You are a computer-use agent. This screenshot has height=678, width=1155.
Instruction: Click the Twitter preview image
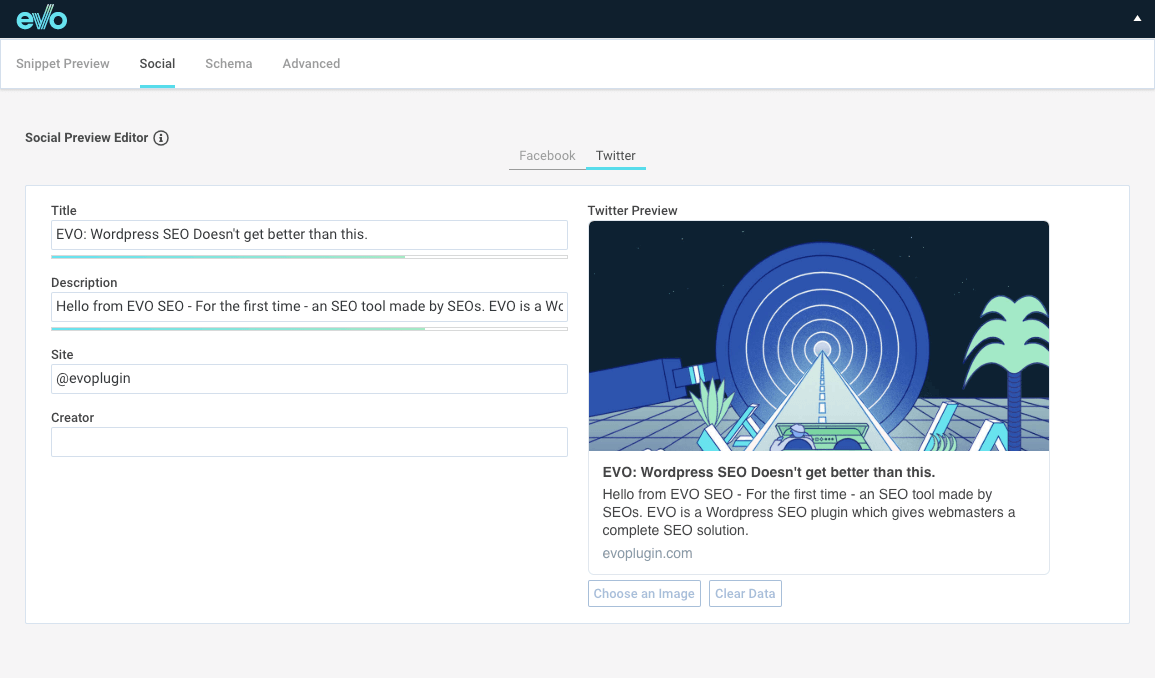pyautogui.click(x=818, y=336)
